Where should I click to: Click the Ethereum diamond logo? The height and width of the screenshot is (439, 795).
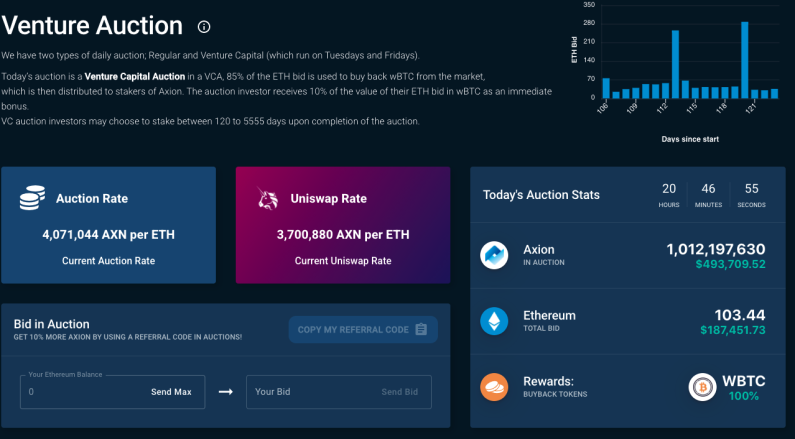pyautogui.click(x=494, y=321)
